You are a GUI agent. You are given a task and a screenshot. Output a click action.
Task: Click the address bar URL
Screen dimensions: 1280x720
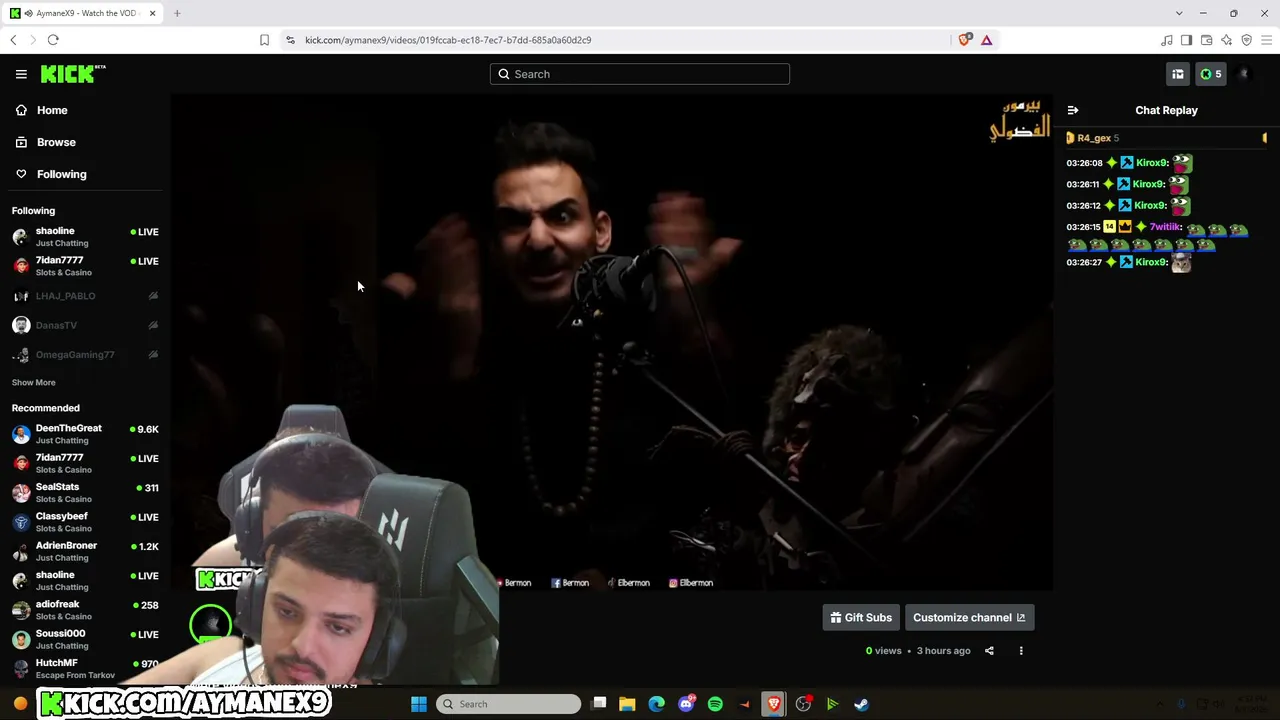point(448,40)
